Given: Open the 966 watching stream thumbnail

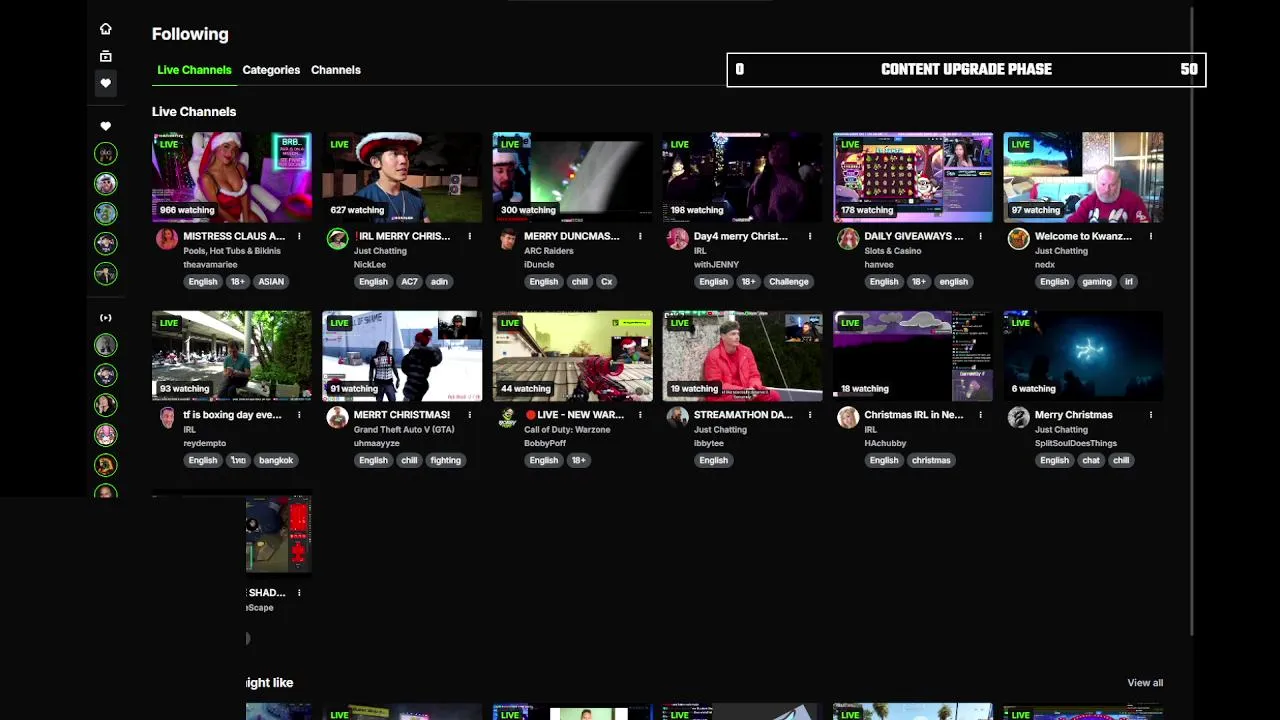Looking at the screenshot, I should [x=232, y=177].
